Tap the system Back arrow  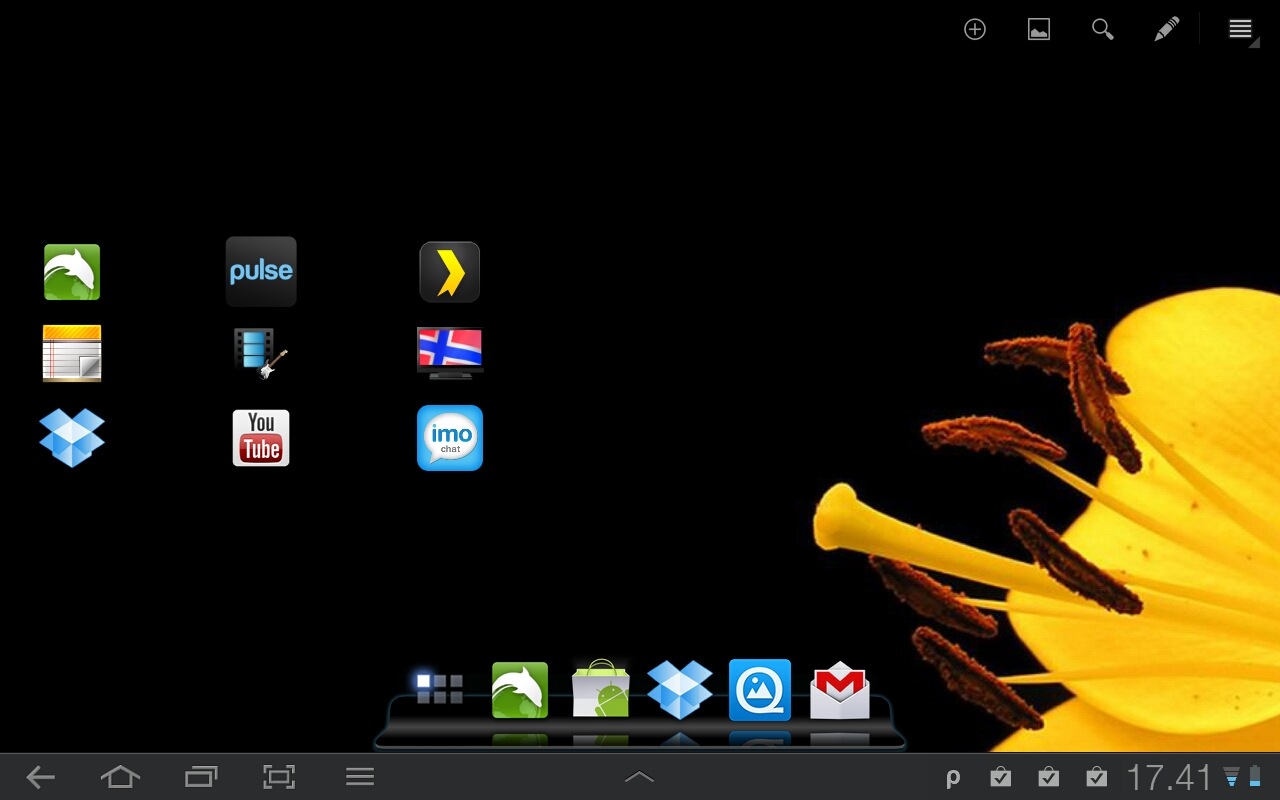click(x=41, y=777)
